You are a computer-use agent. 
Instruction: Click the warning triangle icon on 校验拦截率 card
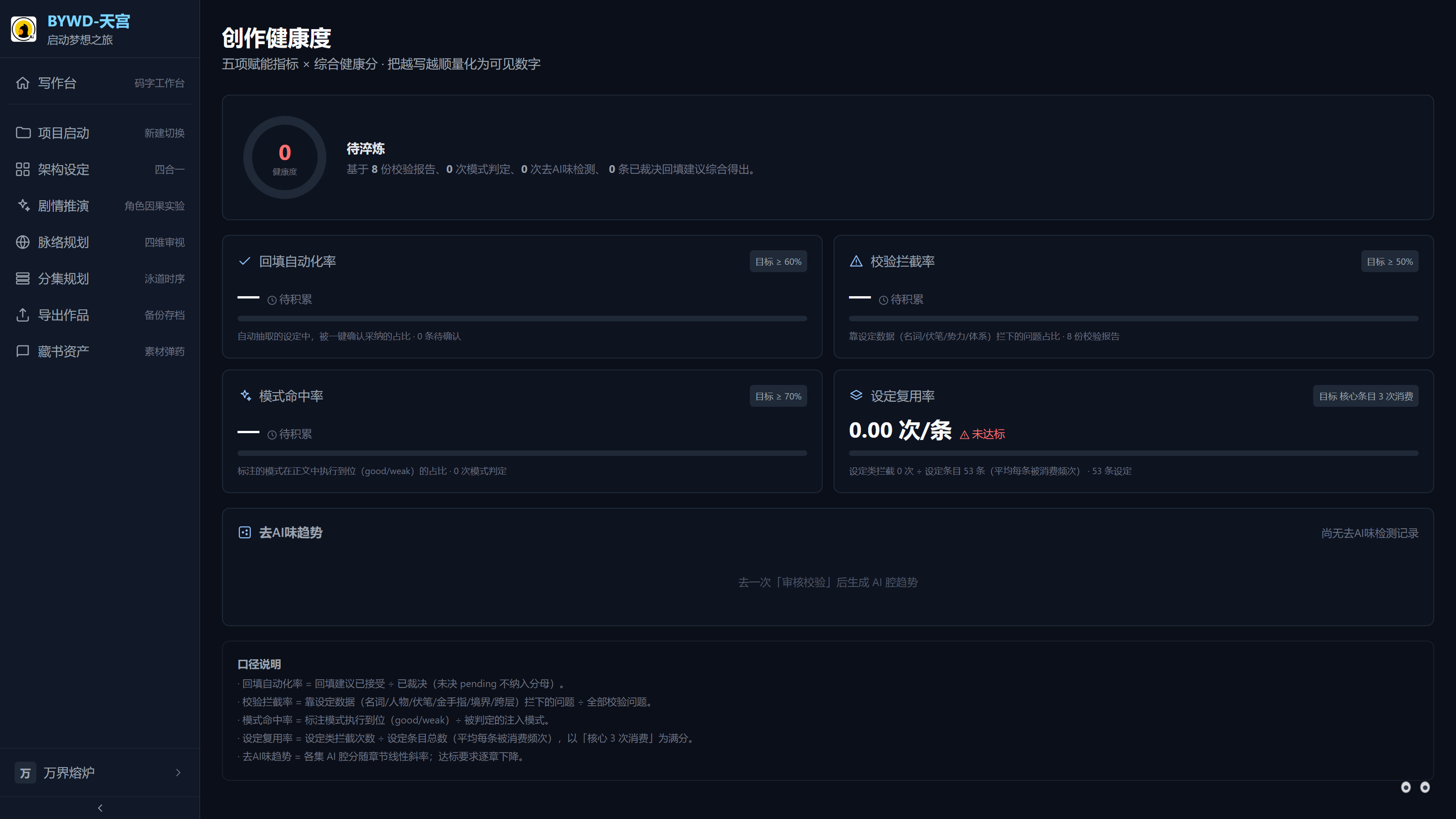(x=856, y=261)
